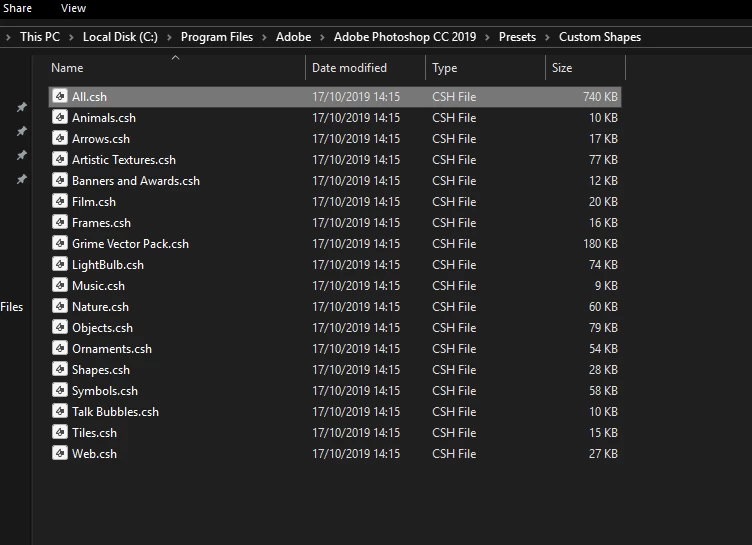Select the Web.csh file name
752x545 pixels.
tap(94, 454)
